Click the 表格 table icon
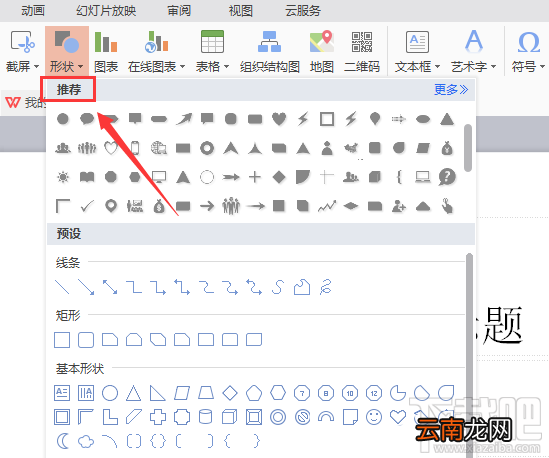The height and width of the screenshot is (458, 549). coord(212,42)
